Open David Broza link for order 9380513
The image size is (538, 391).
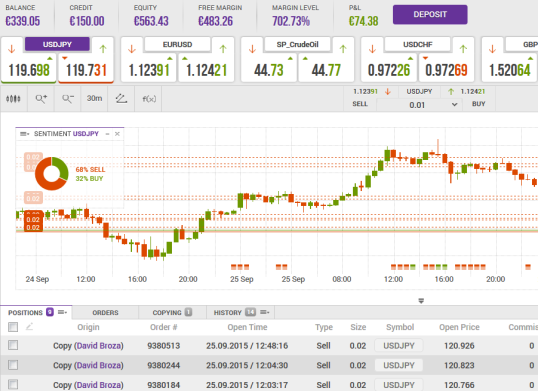[99, 345]
